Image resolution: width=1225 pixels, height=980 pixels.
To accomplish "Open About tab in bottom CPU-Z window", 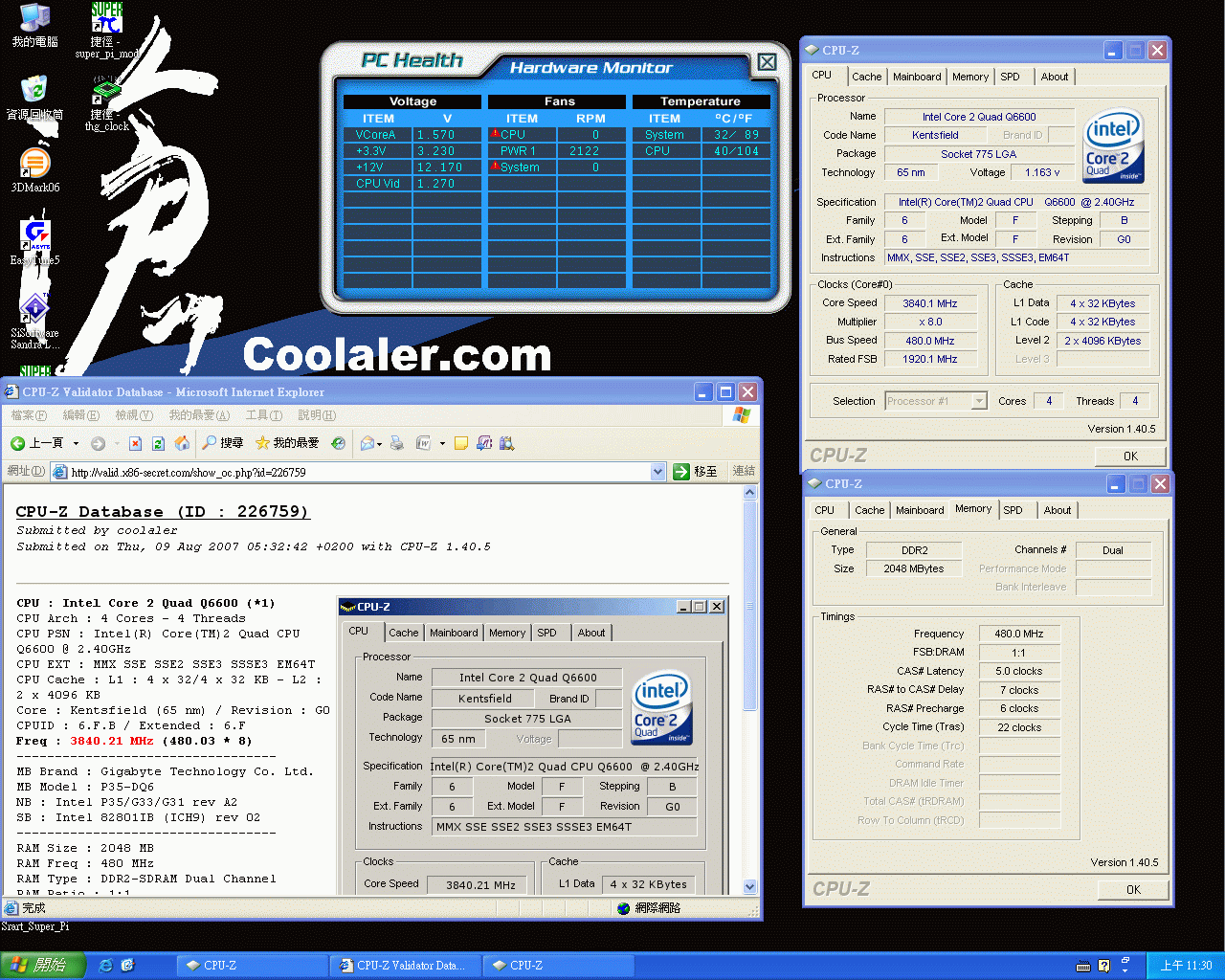I will (1058, 510).
